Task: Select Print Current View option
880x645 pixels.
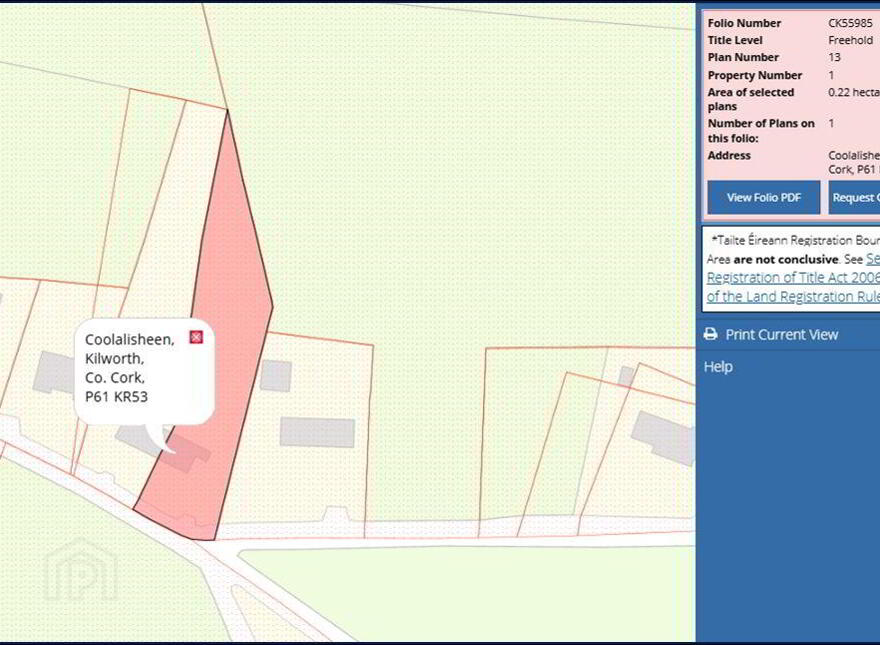Action: click(x=781, y=335)
